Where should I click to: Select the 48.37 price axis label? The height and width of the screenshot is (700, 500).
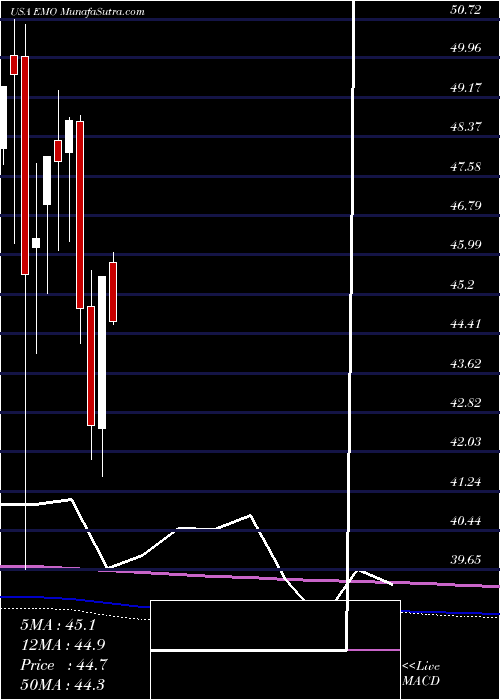tap(466, 127)
